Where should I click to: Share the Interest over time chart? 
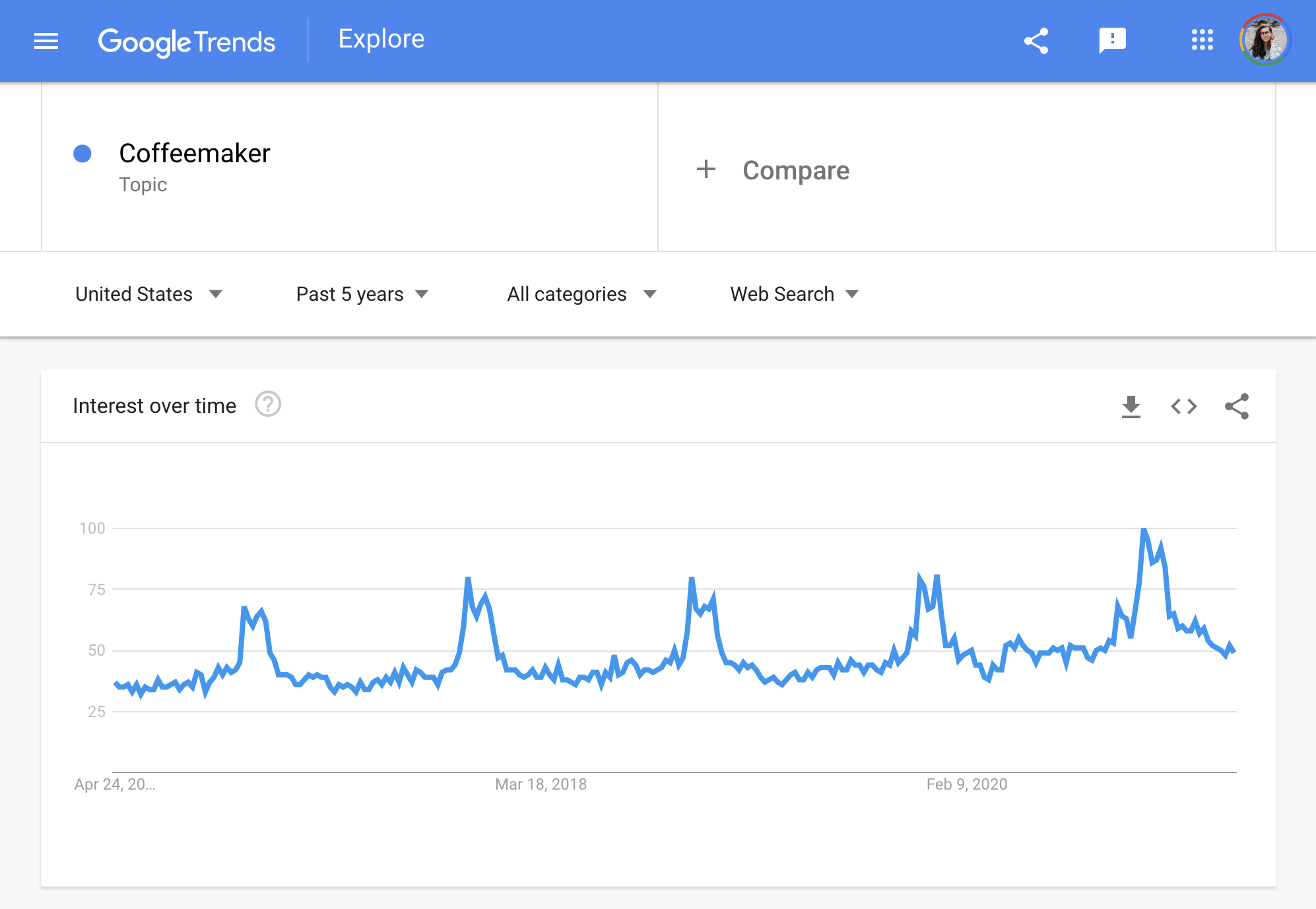tap(1236, 406)
